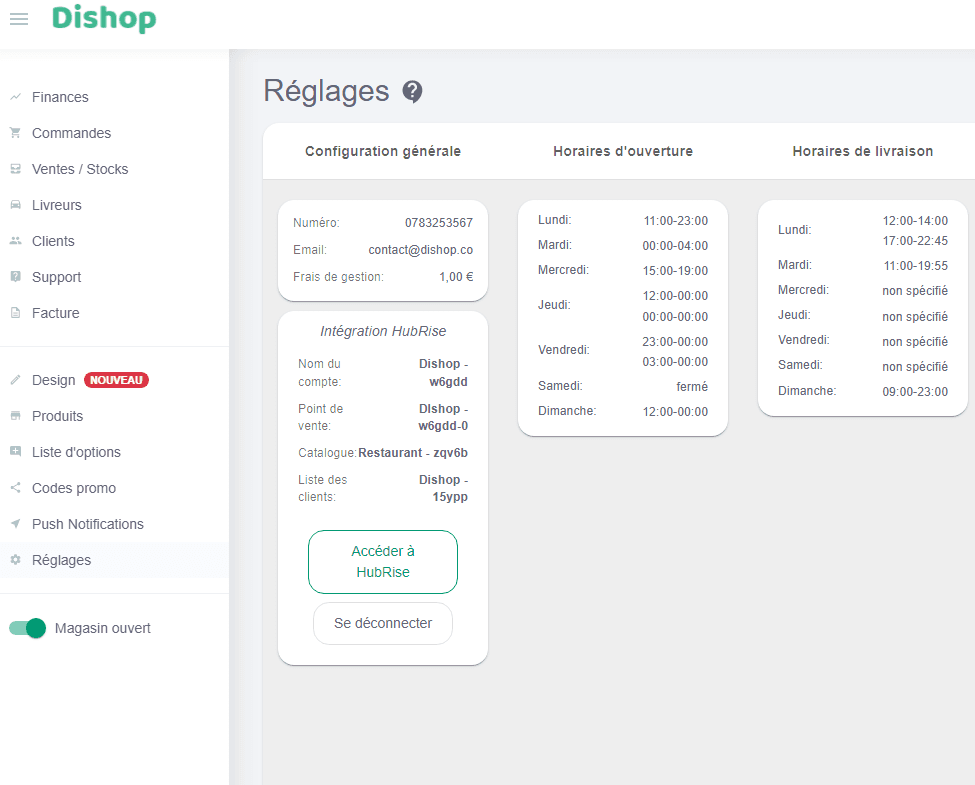The height and width of the screenshot is (785, 975).
Task: Click catalogue Restaurant - zqv6b
Action: [x=413, y=453]
